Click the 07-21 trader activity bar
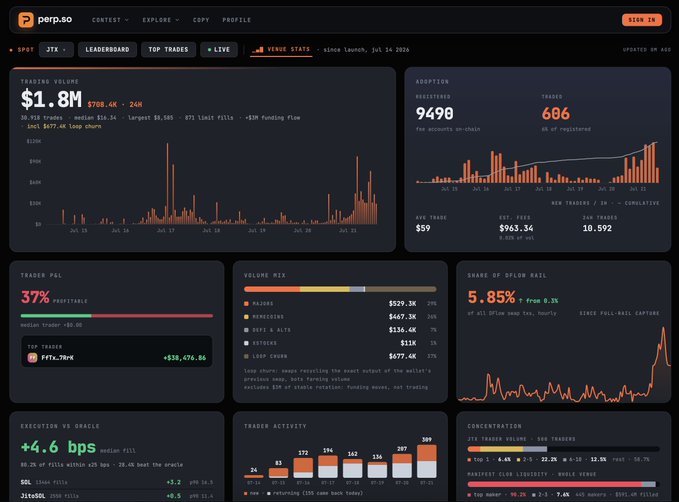 pos(427,461)
